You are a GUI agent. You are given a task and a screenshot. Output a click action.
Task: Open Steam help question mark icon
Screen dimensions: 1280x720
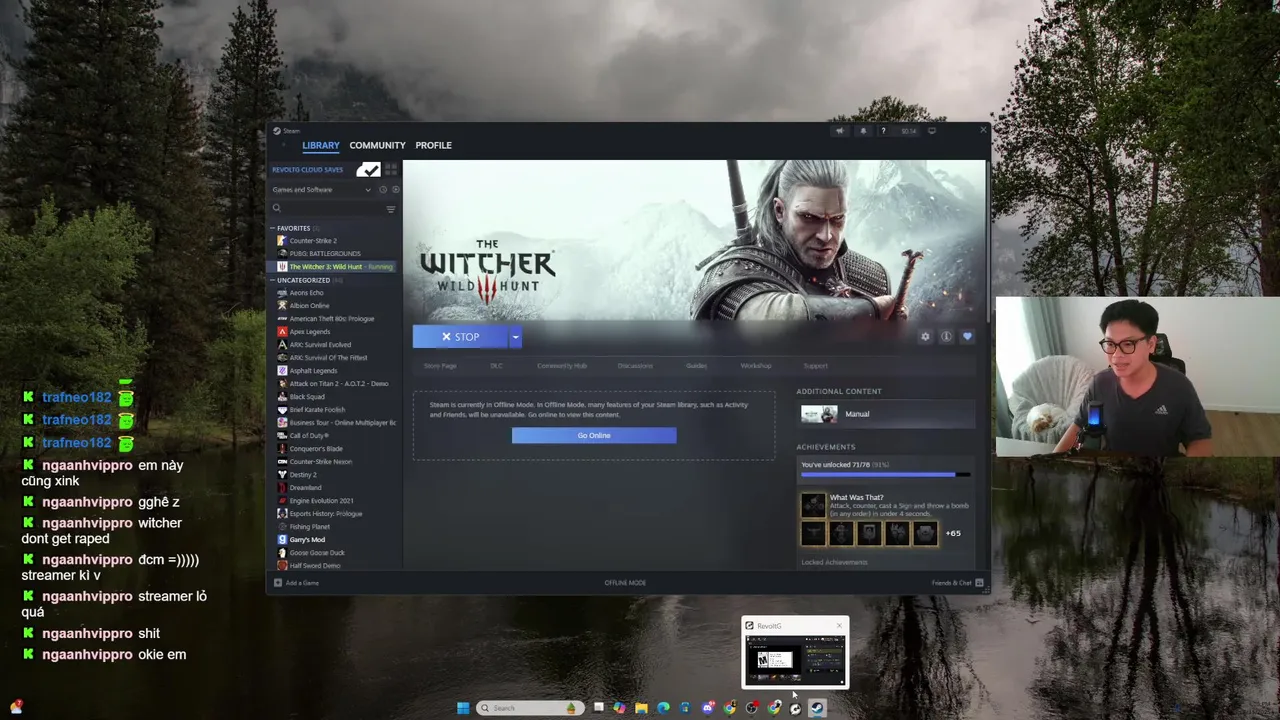(883, 131)
